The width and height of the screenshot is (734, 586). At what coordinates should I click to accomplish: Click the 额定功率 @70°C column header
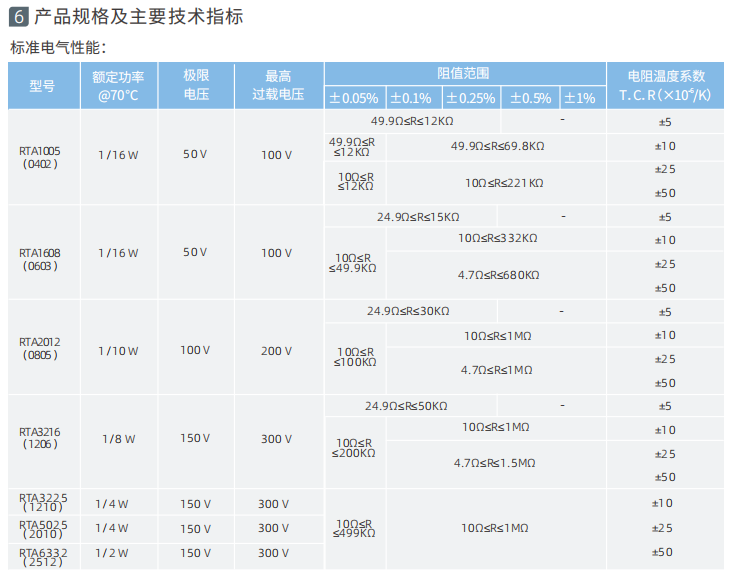(x=118, y=86)
